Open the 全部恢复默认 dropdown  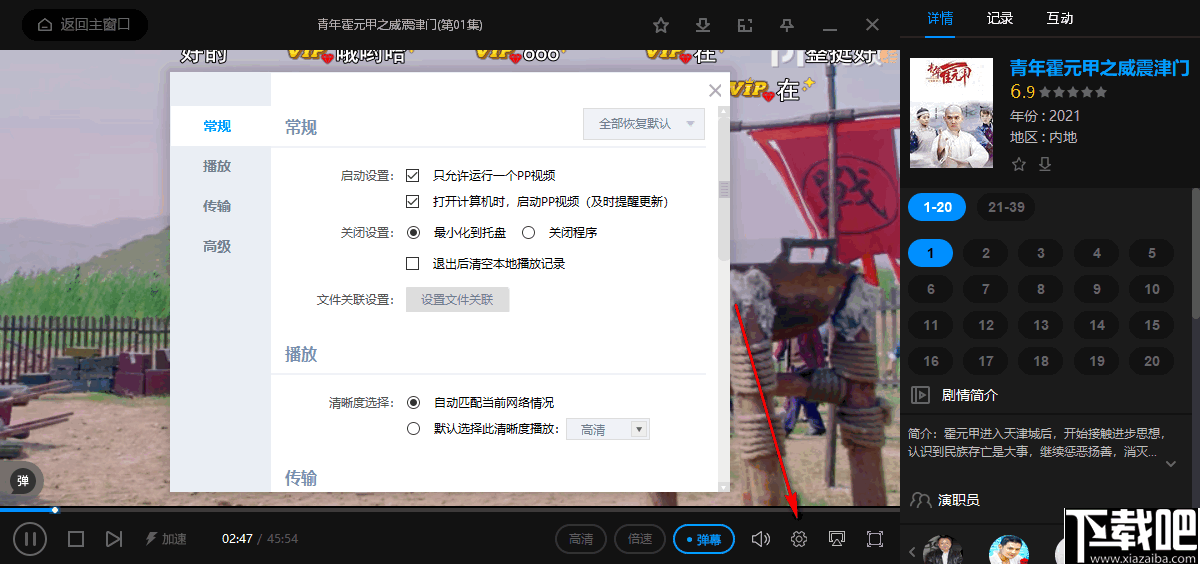[644, 124]
